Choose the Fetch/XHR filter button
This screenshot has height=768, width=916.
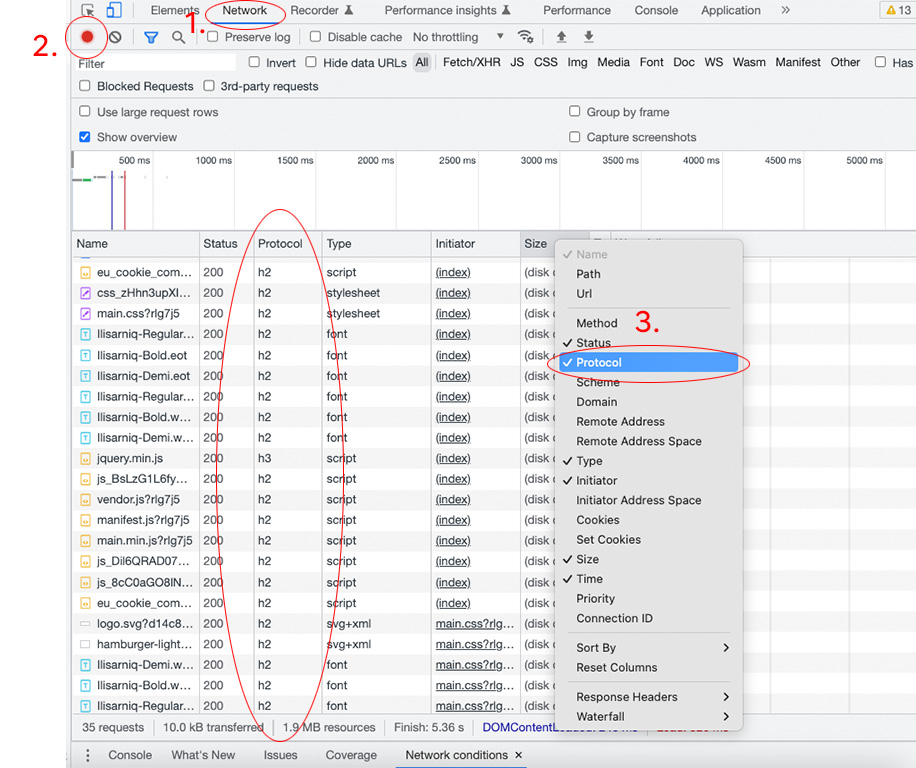pos(471,62)
